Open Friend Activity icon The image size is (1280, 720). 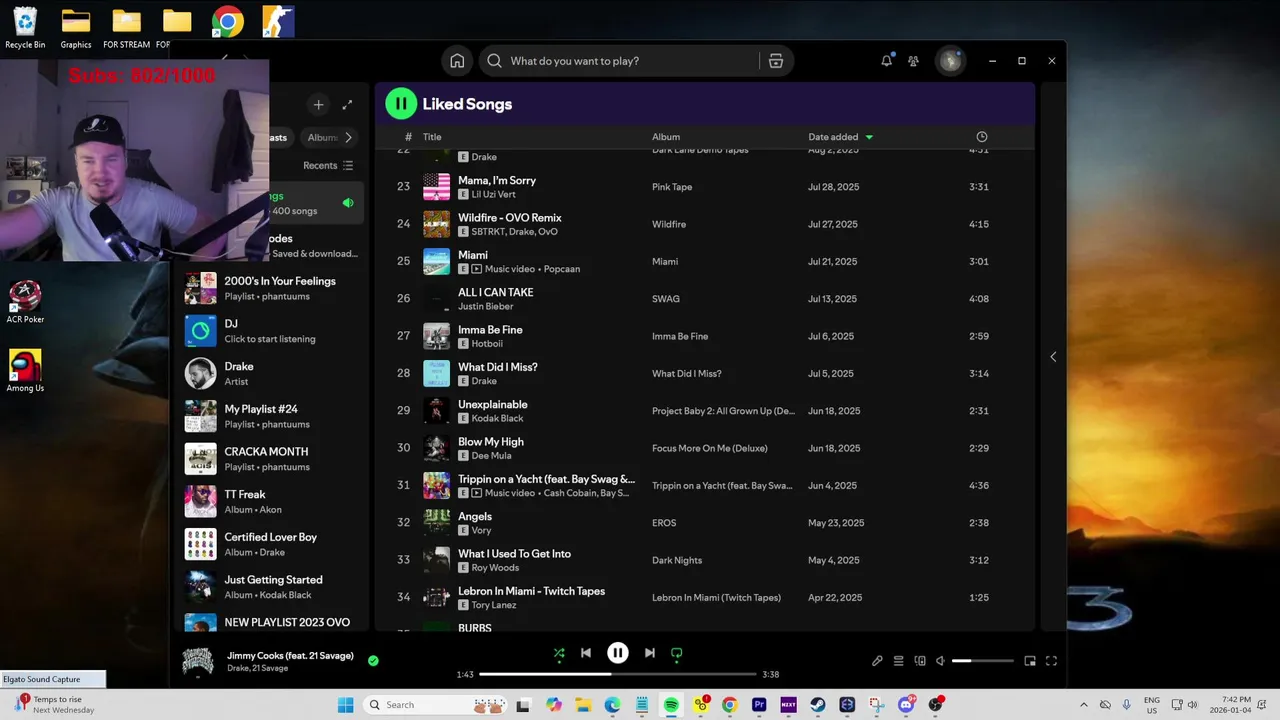pyautogui.click(x=913, y=61)
